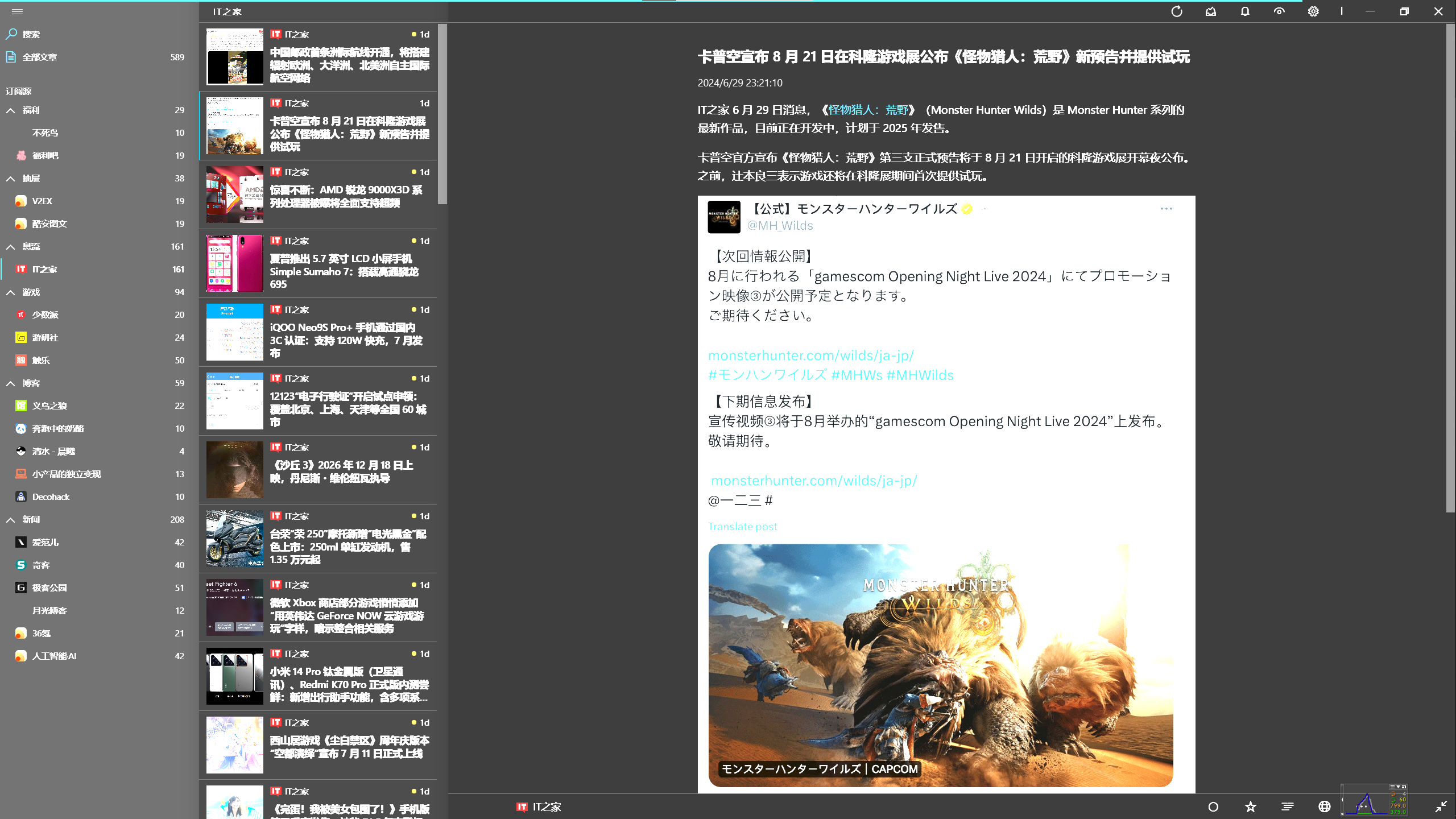Open the 夏普 Simple Sumaho 7 article
Screen dimensions: 1456x819
[318, 263]
